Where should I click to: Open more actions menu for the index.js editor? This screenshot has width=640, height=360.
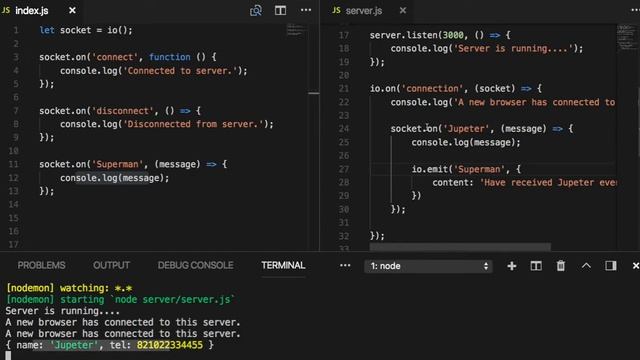[306, 10]
